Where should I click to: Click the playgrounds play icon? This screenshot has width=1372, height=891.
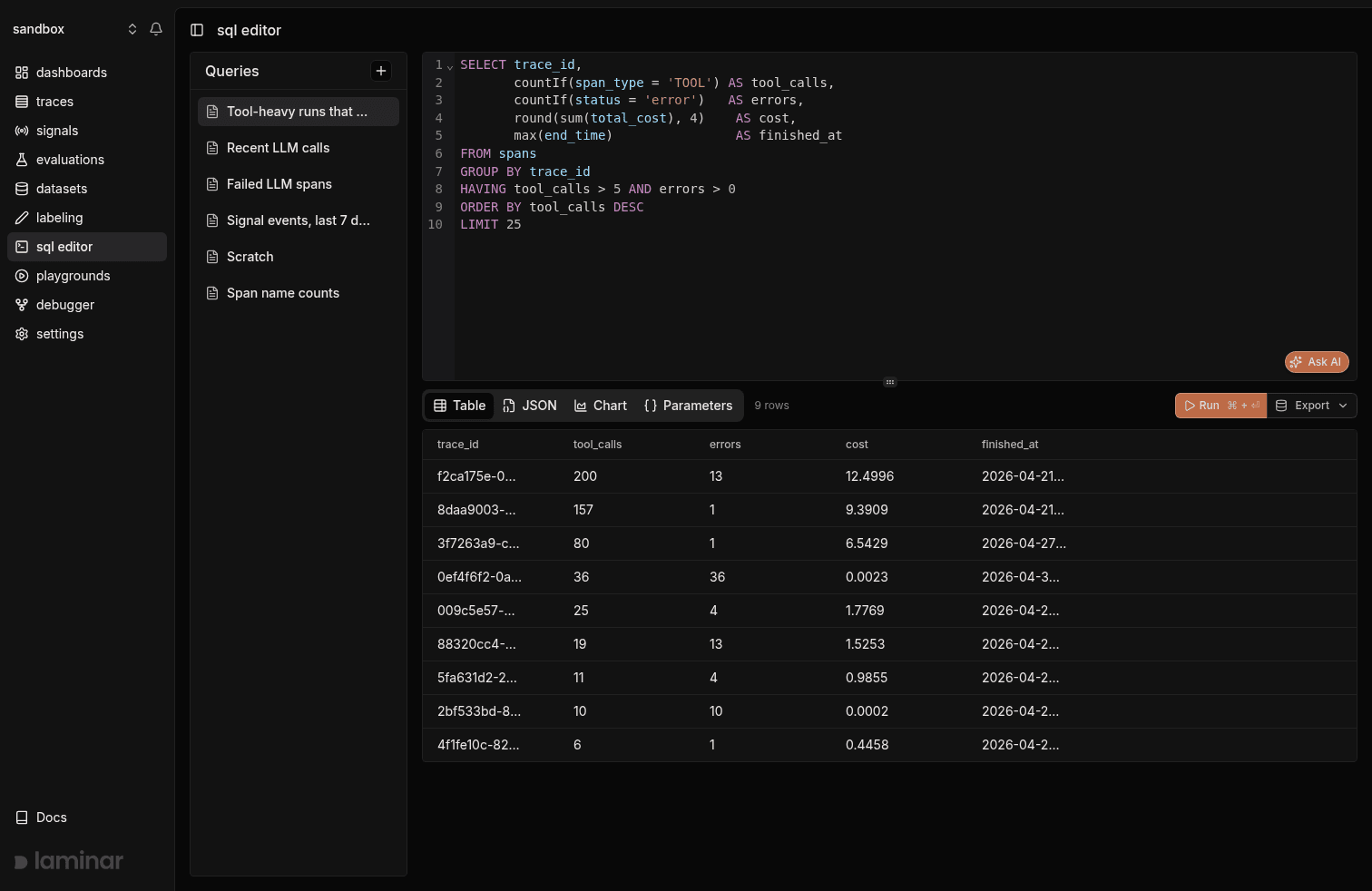click(22, 276)
